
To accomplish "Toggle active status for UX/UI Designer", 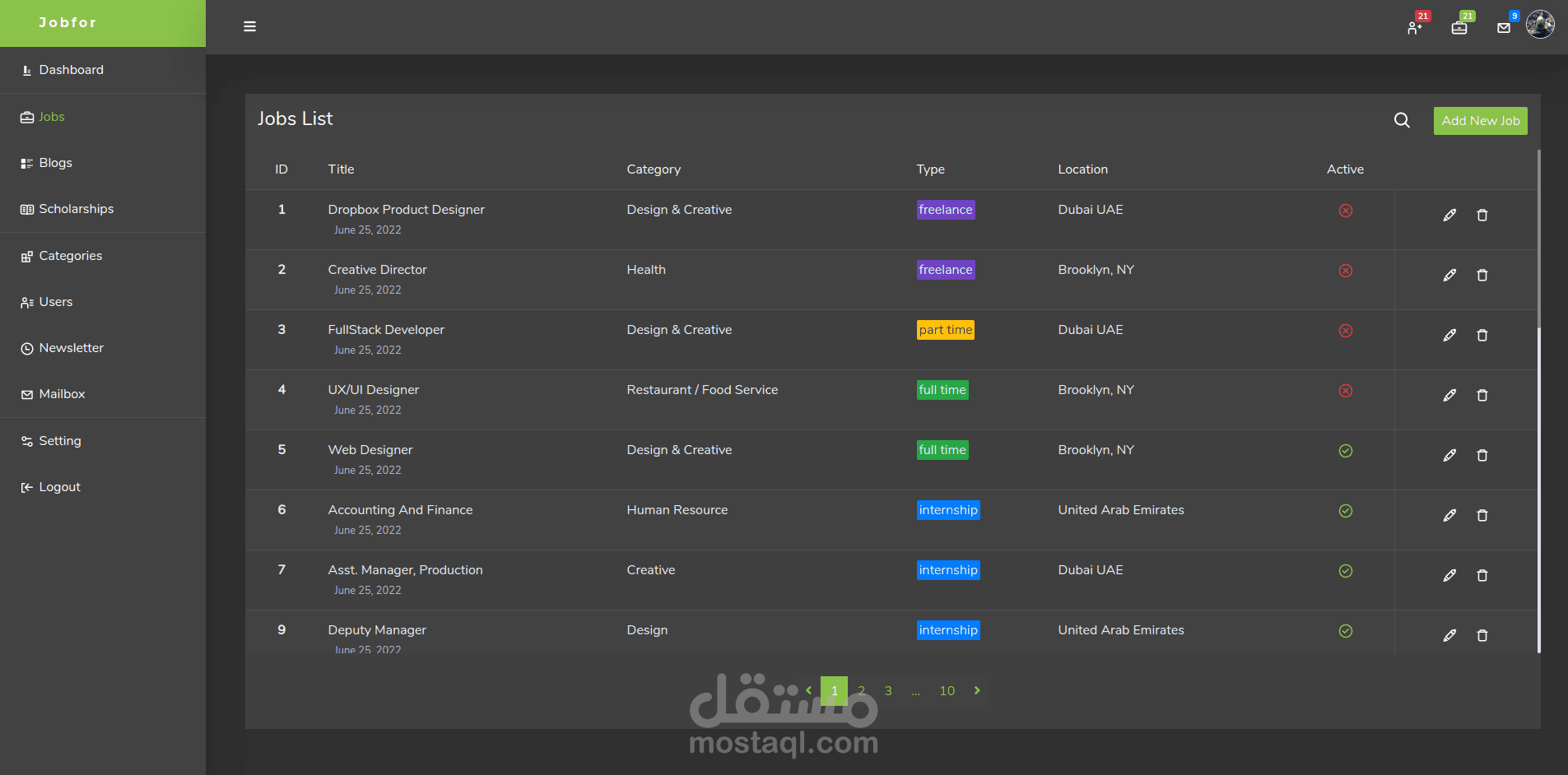I will click(x=1346, y=391).
